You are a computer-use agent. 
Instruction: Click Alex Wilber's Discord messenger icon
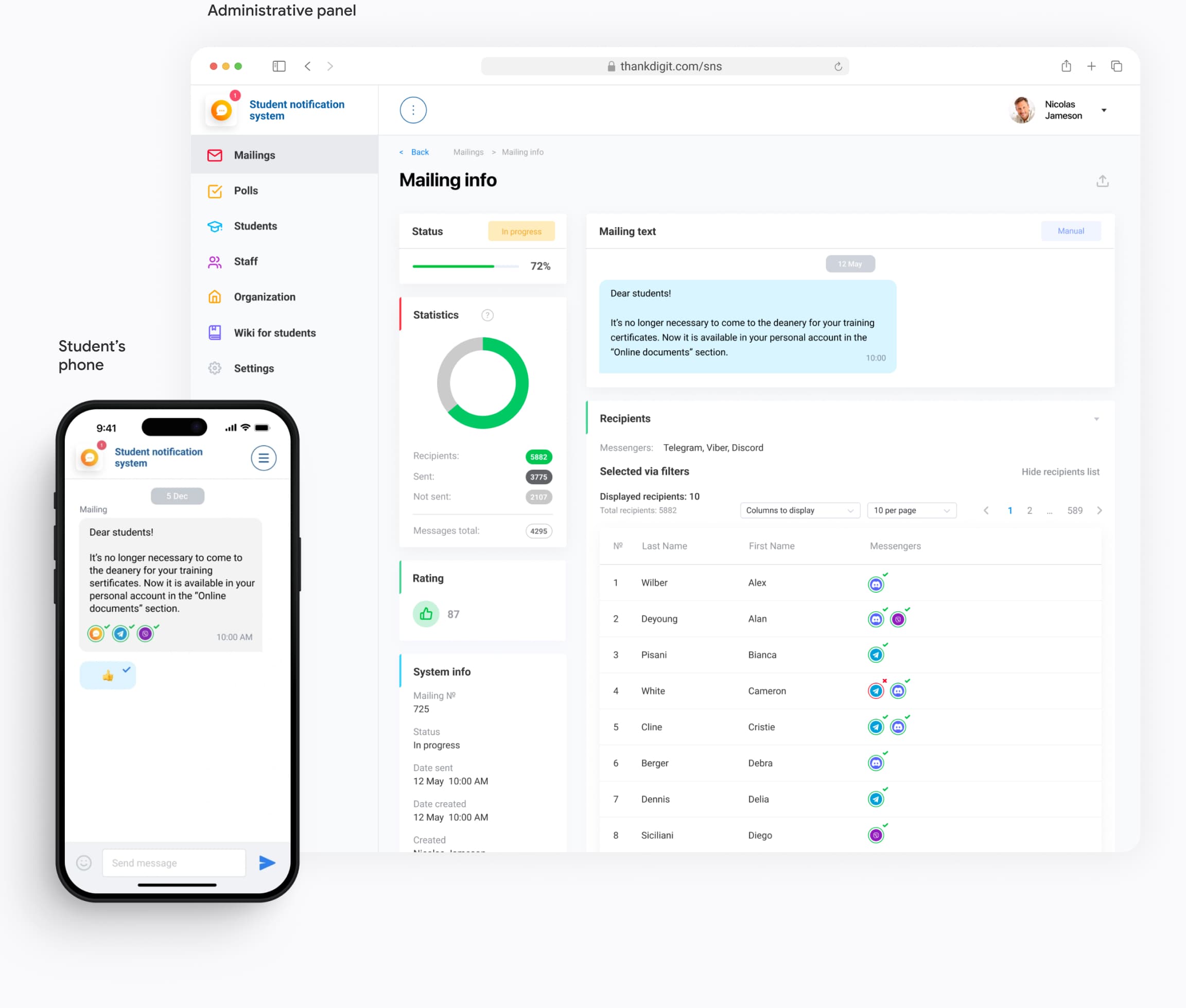pyautogui.click(x=876, y=584)
